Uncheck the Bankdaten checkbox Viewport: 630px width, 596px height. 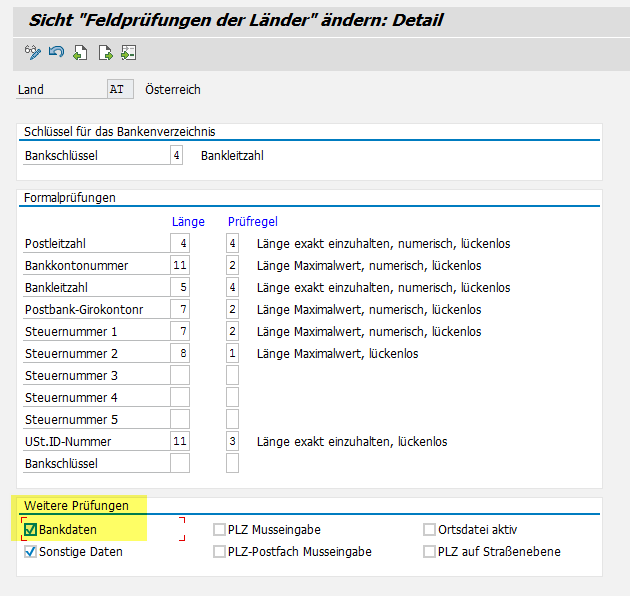tap(30, 530)
